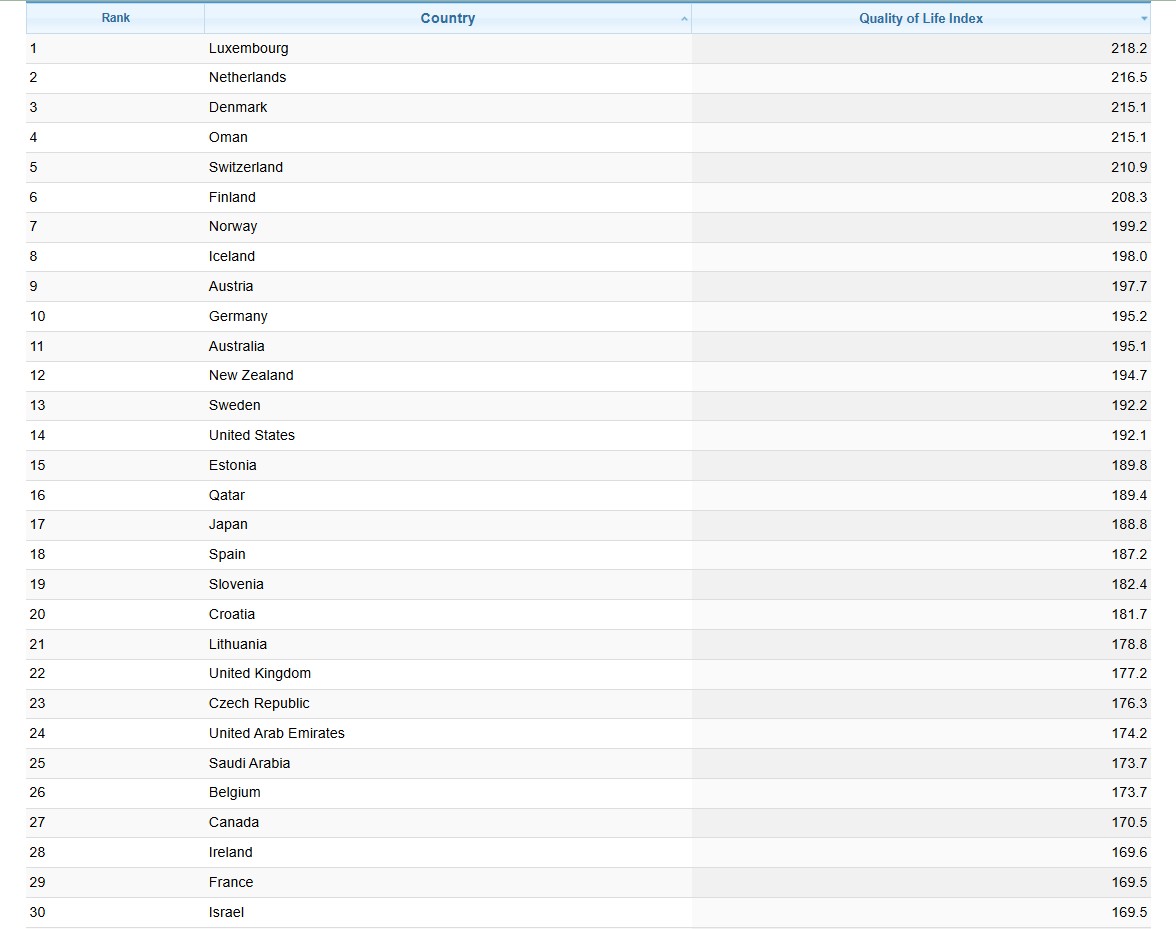Select rank number 10 cell

38,316
